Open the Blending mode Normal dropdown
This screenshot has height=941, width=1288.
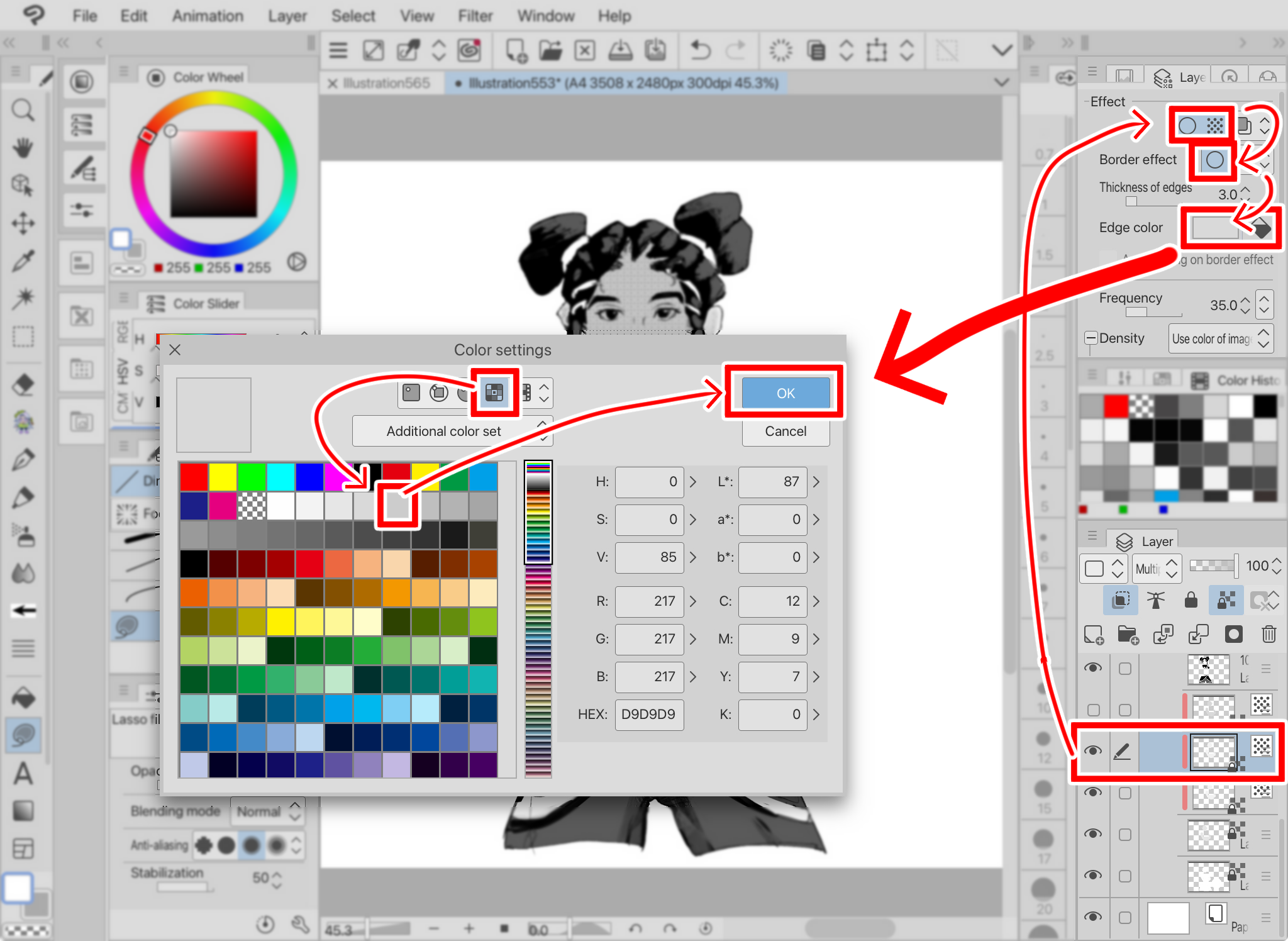coord(268,811)
